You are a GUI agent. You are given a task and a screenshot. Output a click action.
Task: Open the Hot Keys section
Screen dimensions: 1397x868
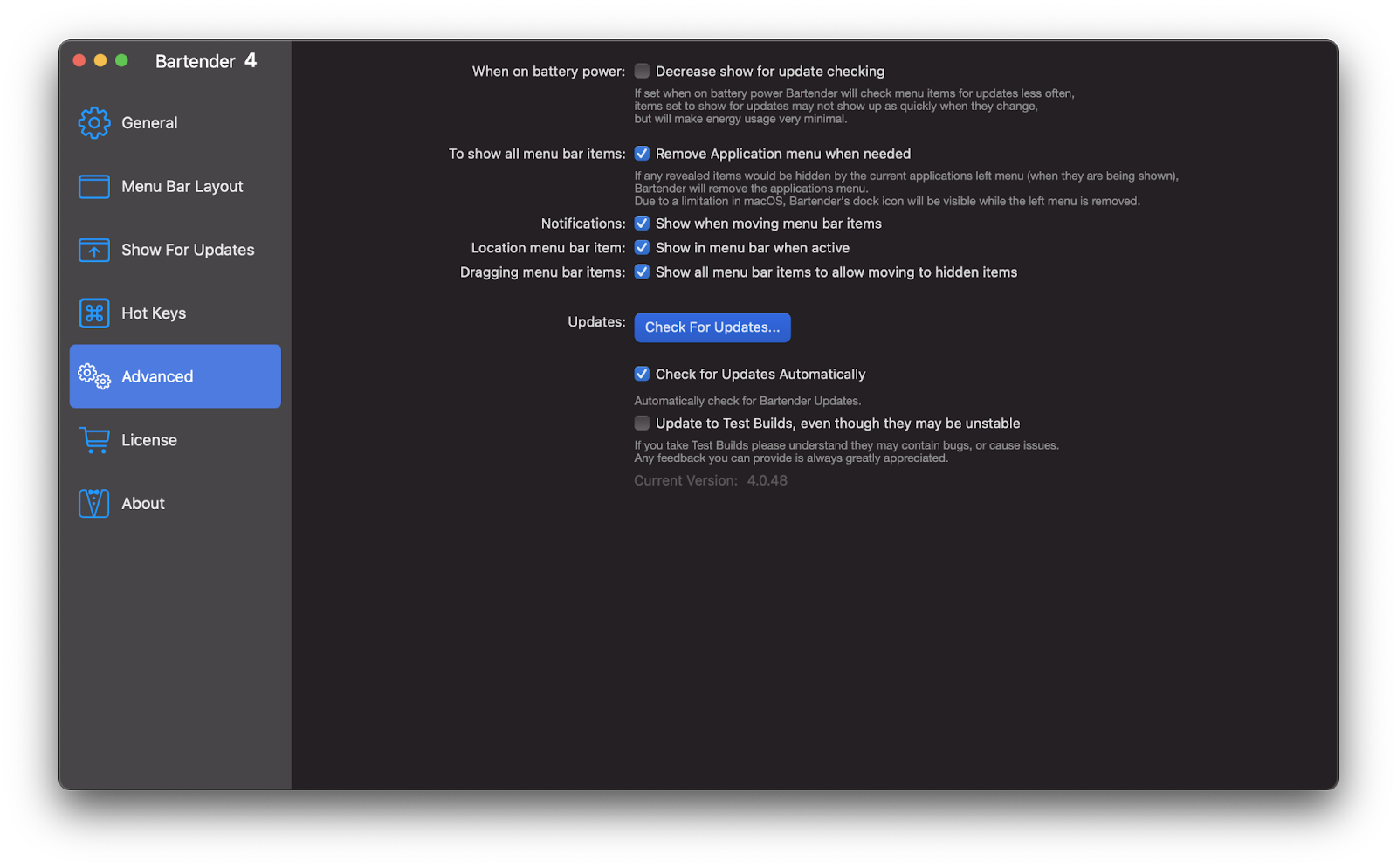tap(175, 313)
